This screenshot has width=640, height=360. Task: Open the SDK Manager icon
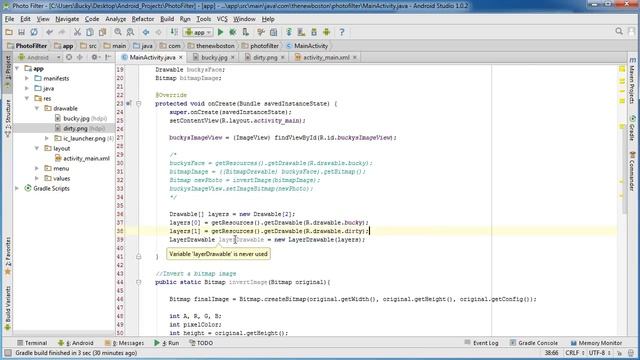(314, 32)
